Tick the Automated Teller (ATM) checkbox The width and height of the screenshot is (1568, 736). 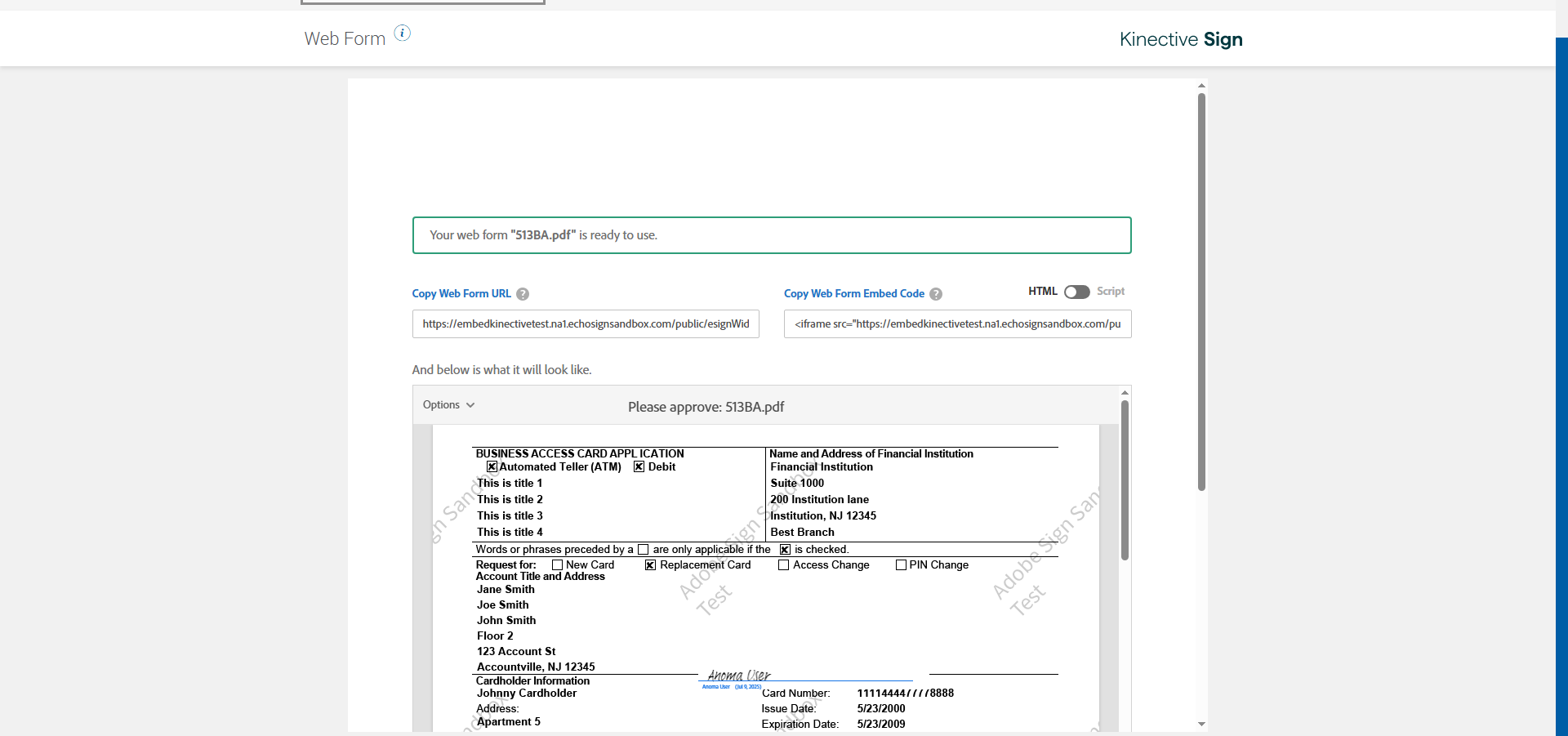(492, 467)
